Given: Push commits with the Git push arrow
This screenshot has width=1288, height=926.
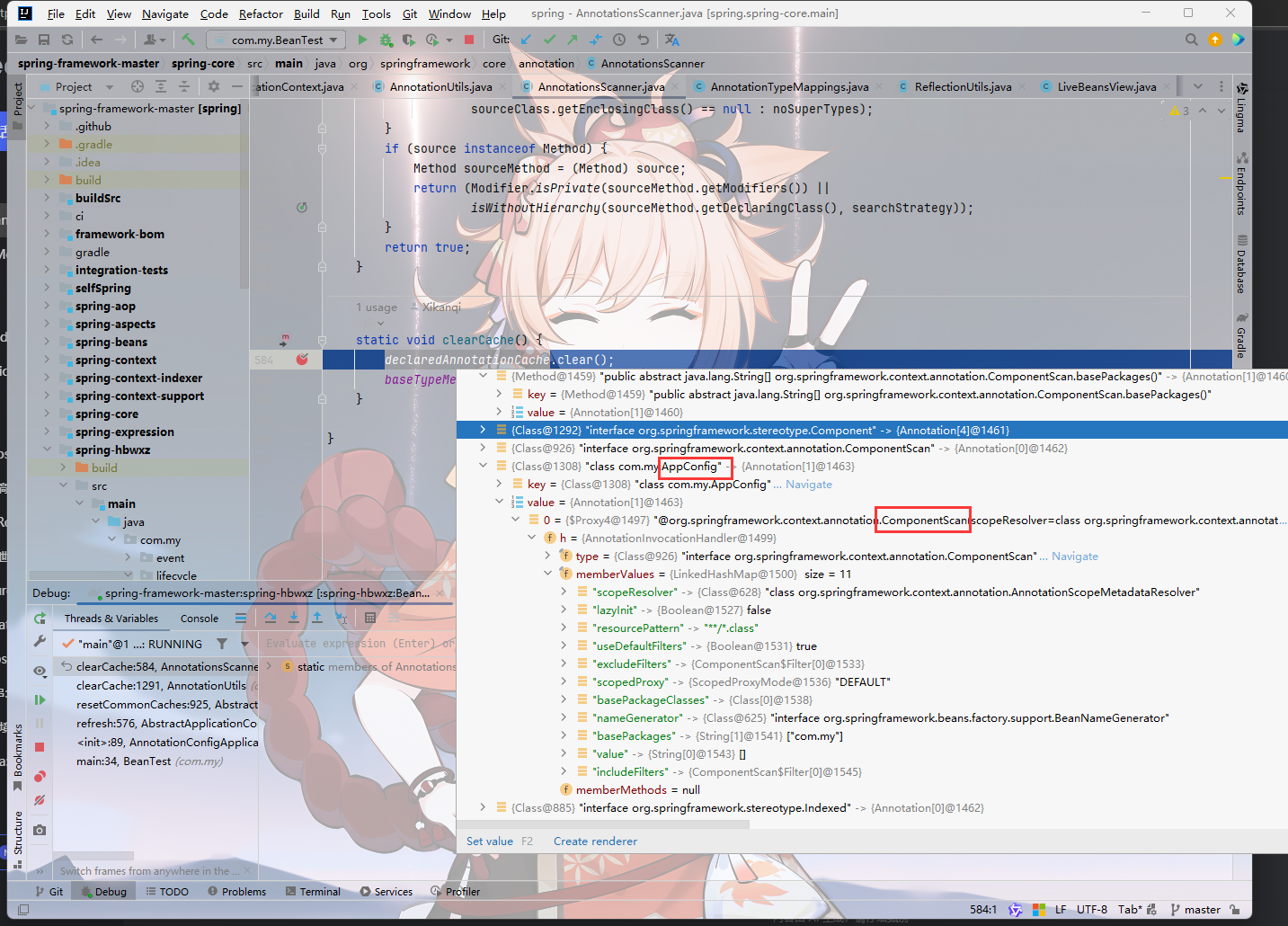Looking at the screenshot, I should (x=573, y=40).
